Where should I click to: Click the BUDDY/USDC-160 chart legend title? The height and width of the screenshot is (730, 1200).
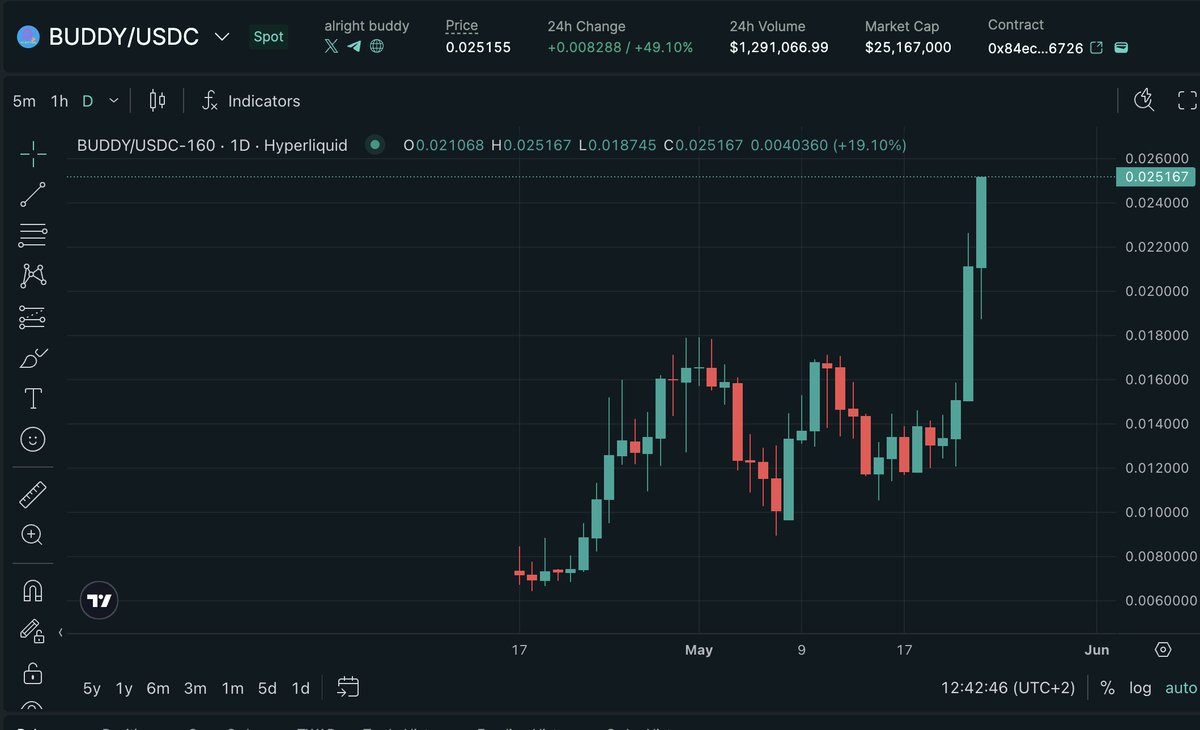[x=212, y=145]
